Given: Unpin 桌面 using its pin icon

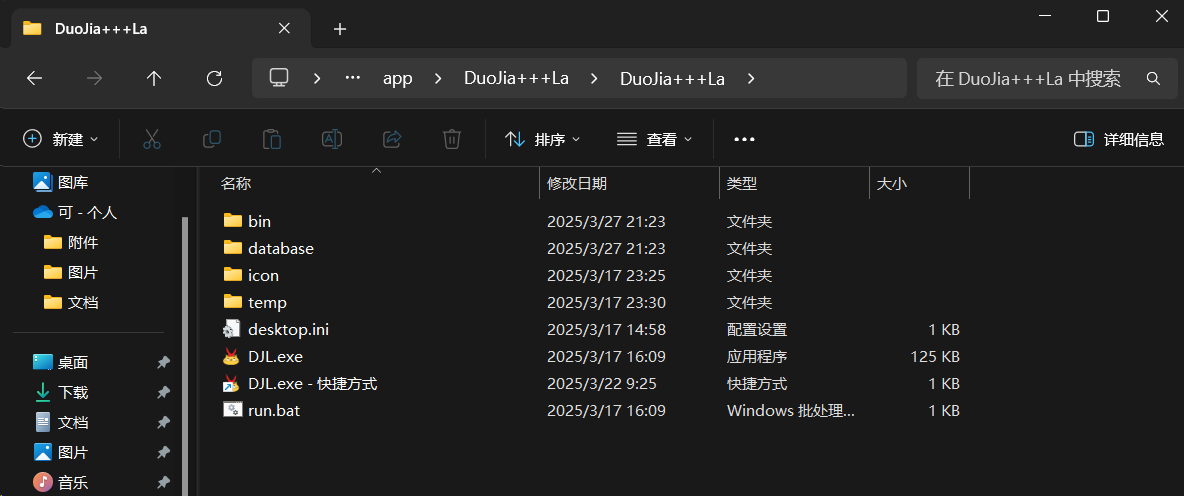Looking at the screenshot, I should (x=162, y=362).
